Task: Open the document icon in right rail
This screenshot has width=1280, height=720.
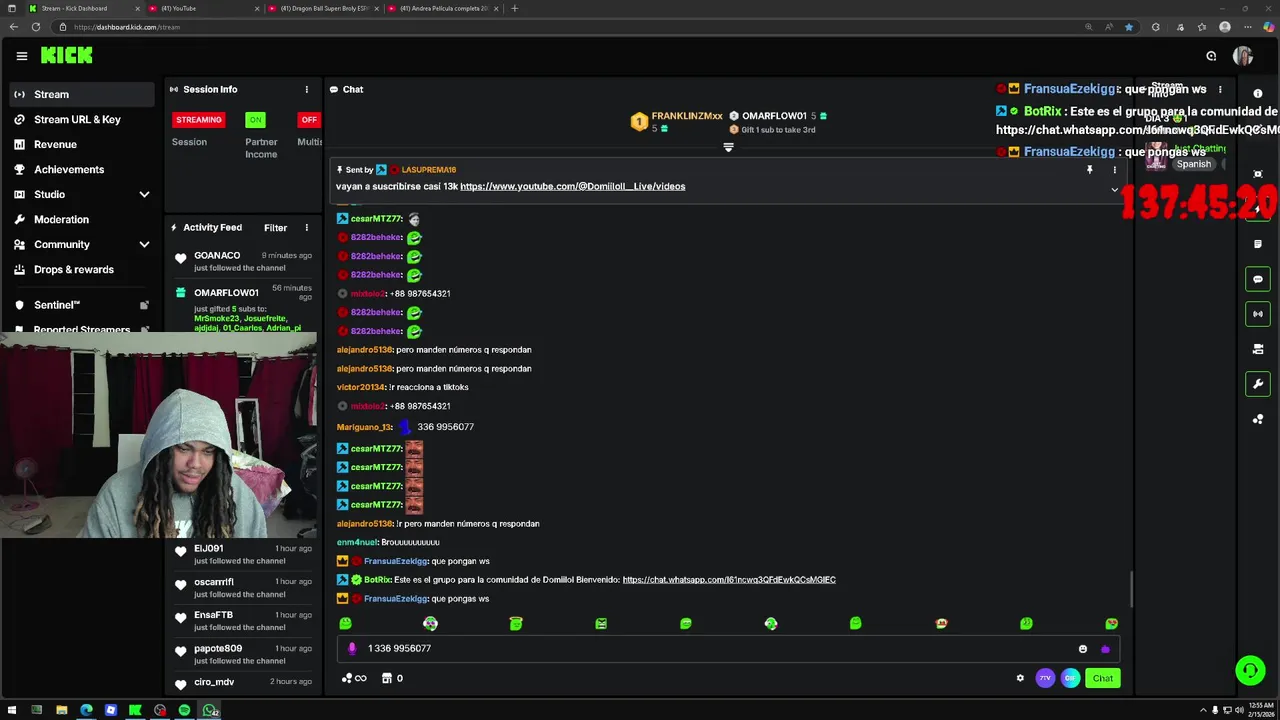Action: pyautogui.click(x=1258, y=244)
